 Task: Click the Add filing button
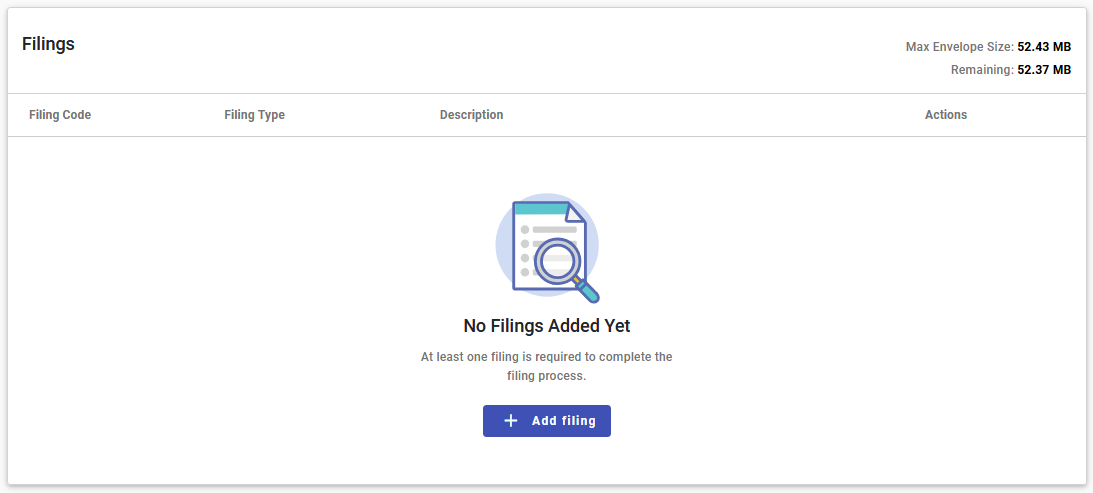click(547, 421)
